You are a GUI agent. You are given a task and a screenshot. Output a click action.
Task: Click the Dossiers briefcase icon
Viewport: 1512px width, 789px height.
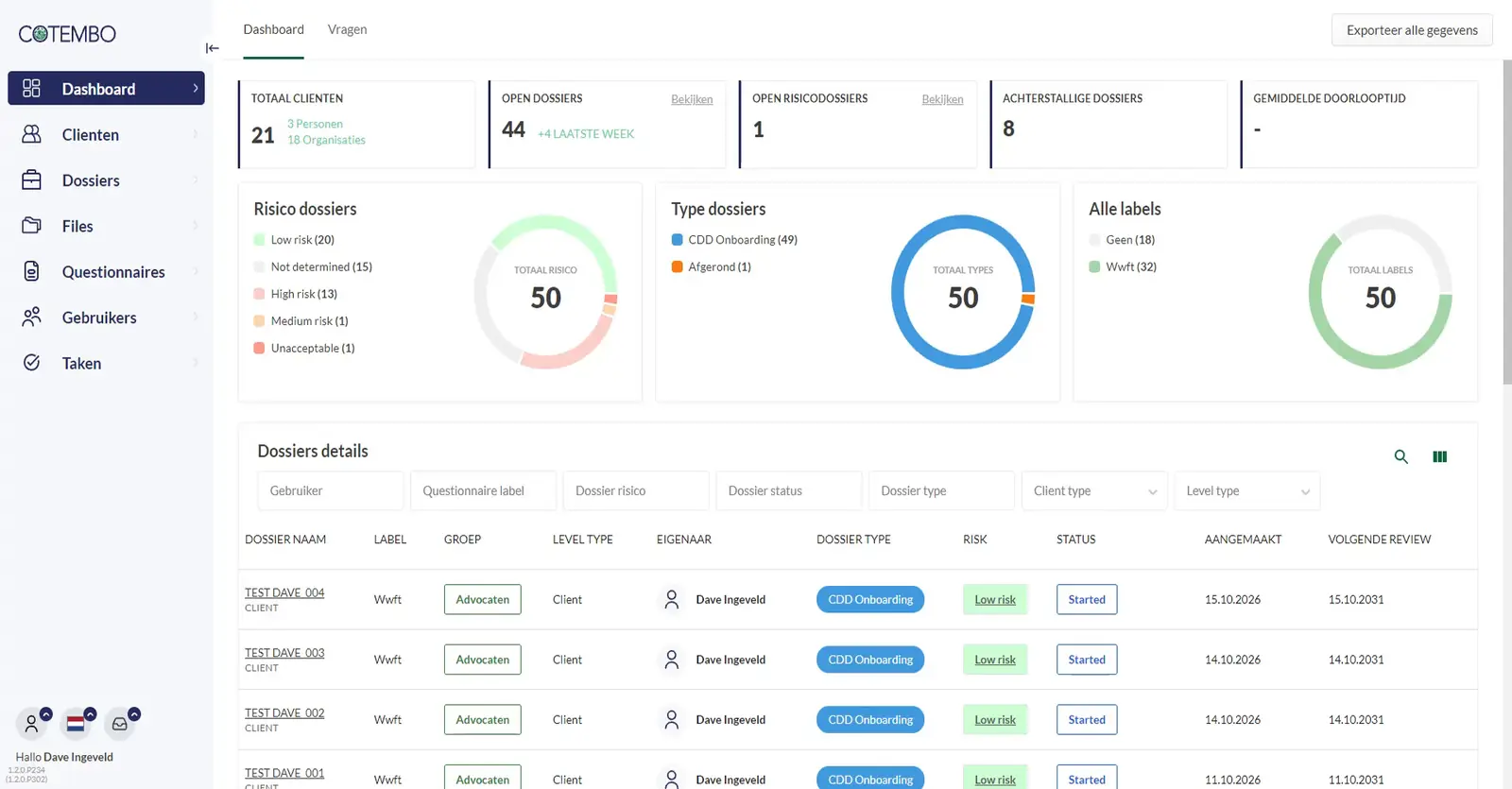[31, 180]
